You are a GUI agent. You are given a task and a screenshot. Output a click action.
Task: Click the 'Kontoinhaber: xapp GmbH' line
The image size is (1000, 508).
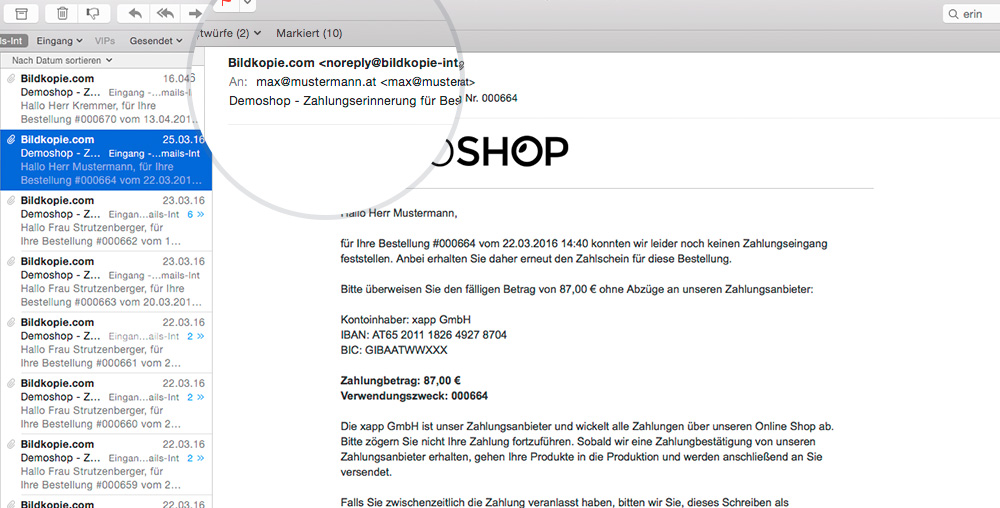click(x=406, y=319)
